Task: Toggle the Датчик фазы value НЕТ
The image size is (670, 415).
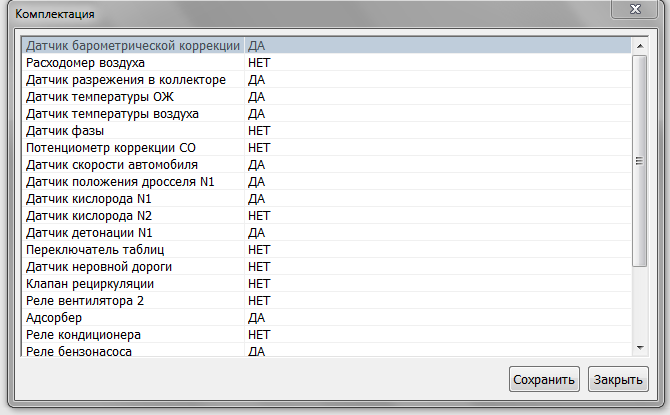Action: point(259,130)
